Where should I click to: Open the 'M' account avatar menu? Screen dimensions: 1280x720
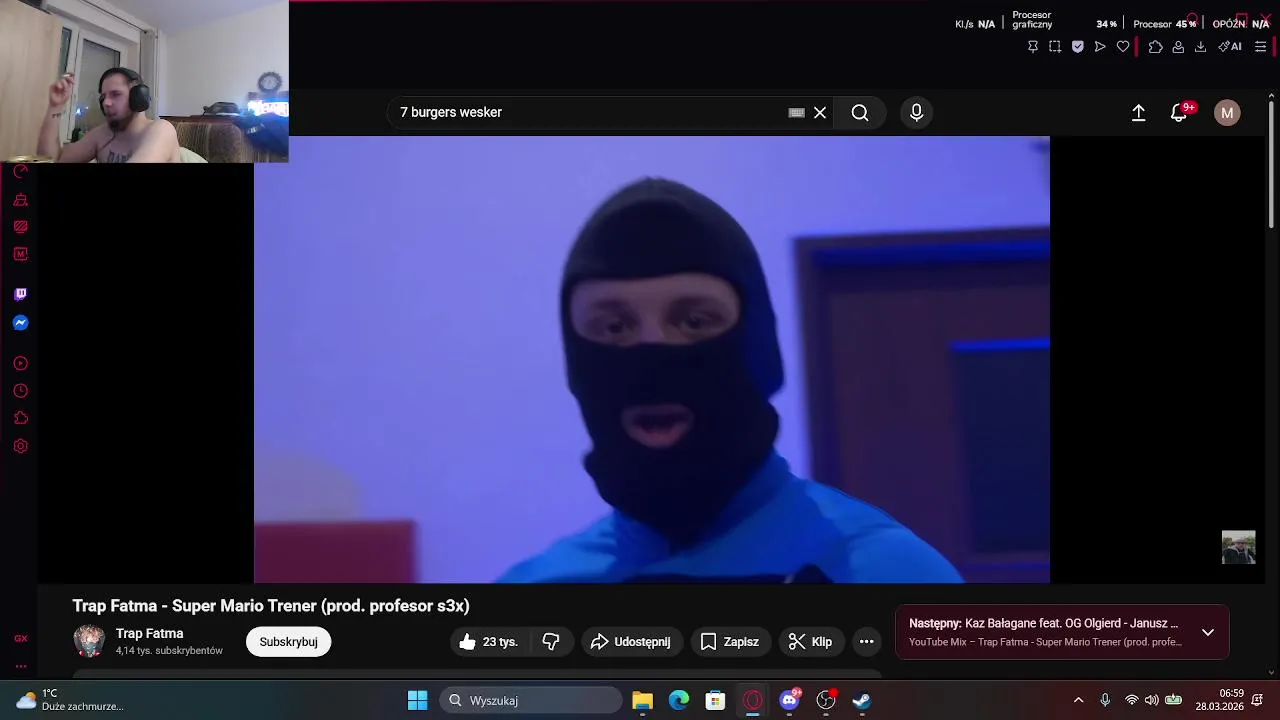[x=1227, y=113]
